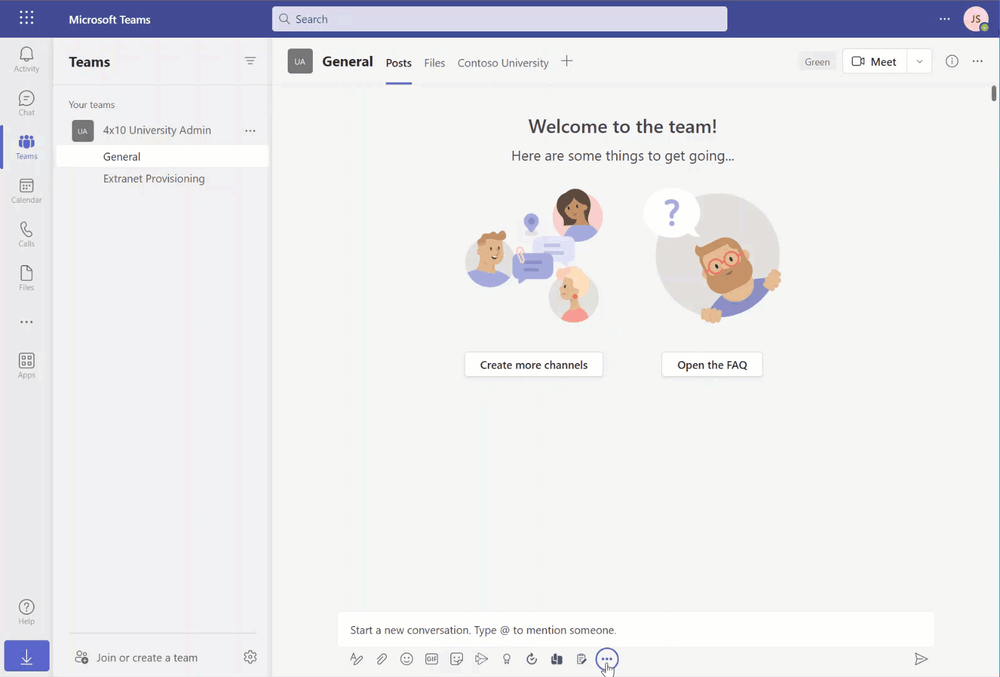The image size is (1000, 677).
Task: Switch to the Files tab
Action: [x=434, y=62]
